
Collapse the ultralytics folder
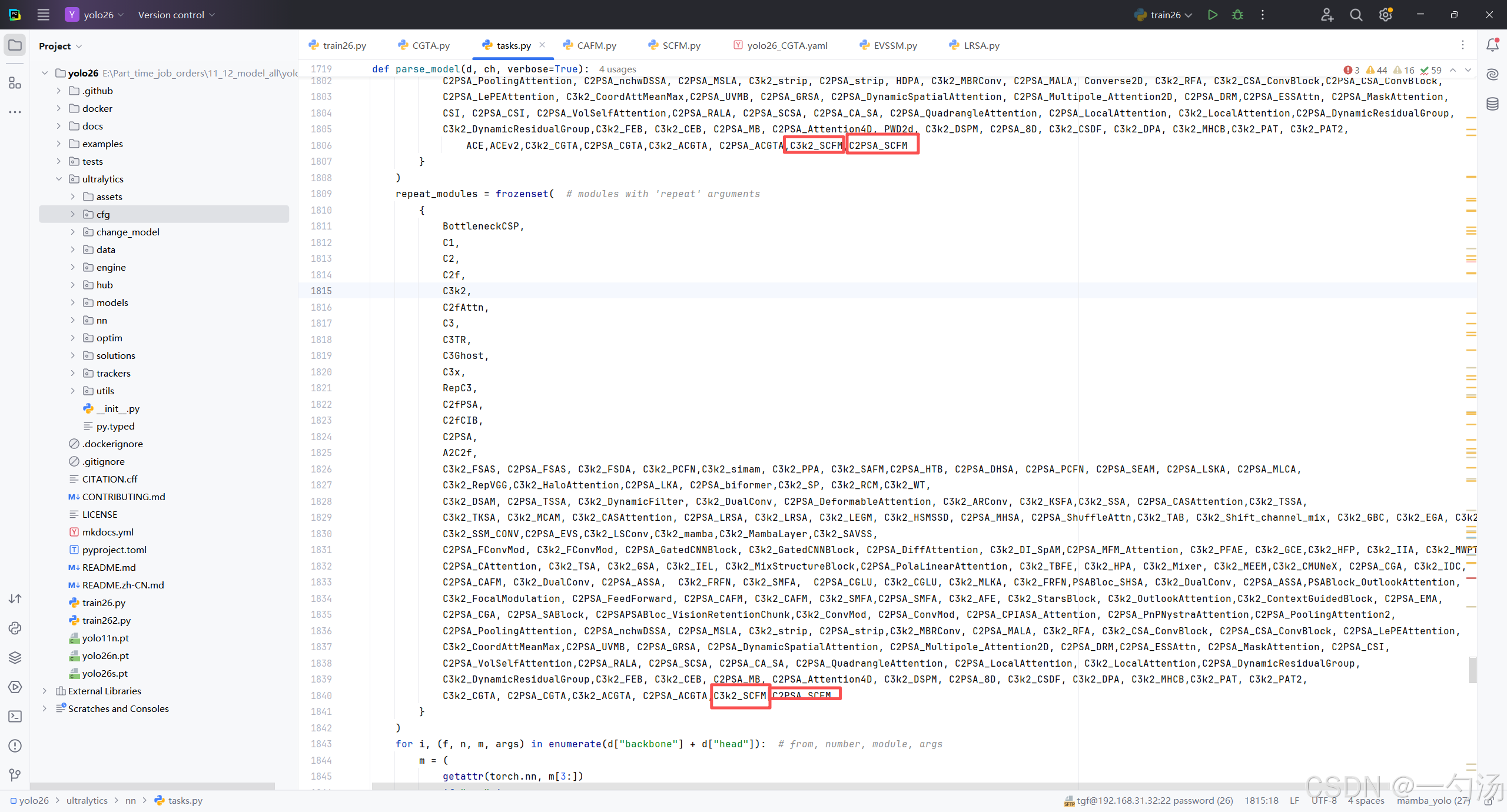[59, 179]
